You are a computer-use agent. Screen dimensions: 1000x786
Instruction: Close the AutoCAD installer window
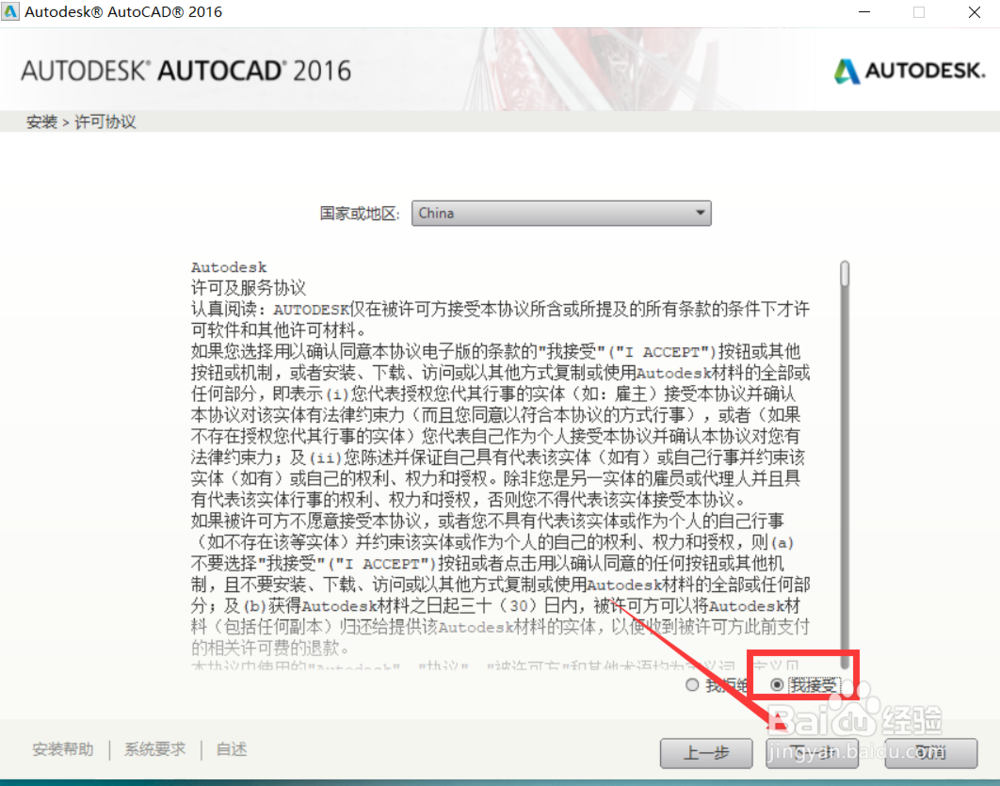974,12
